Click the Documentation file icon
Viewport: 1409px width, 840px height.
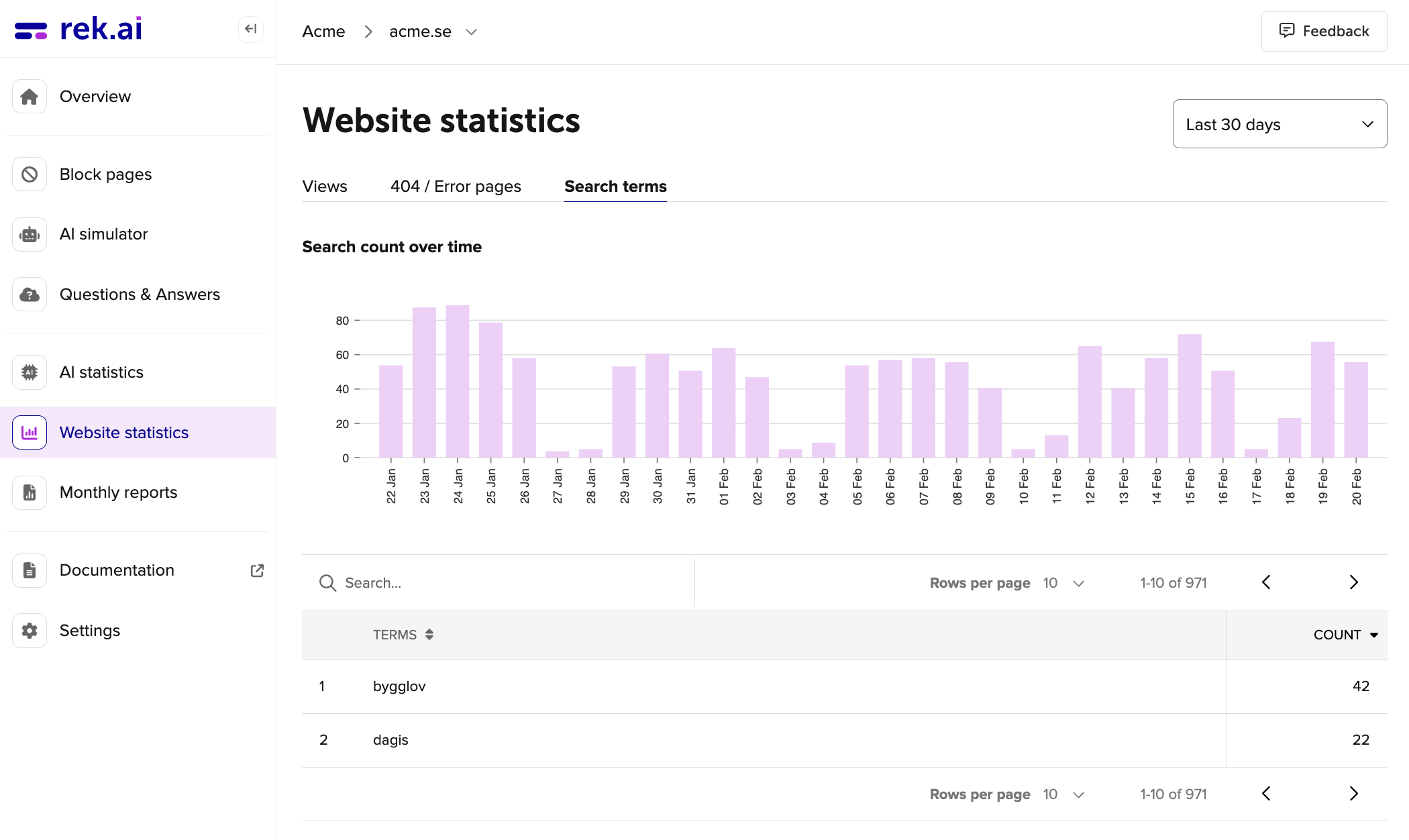(30, 570)
